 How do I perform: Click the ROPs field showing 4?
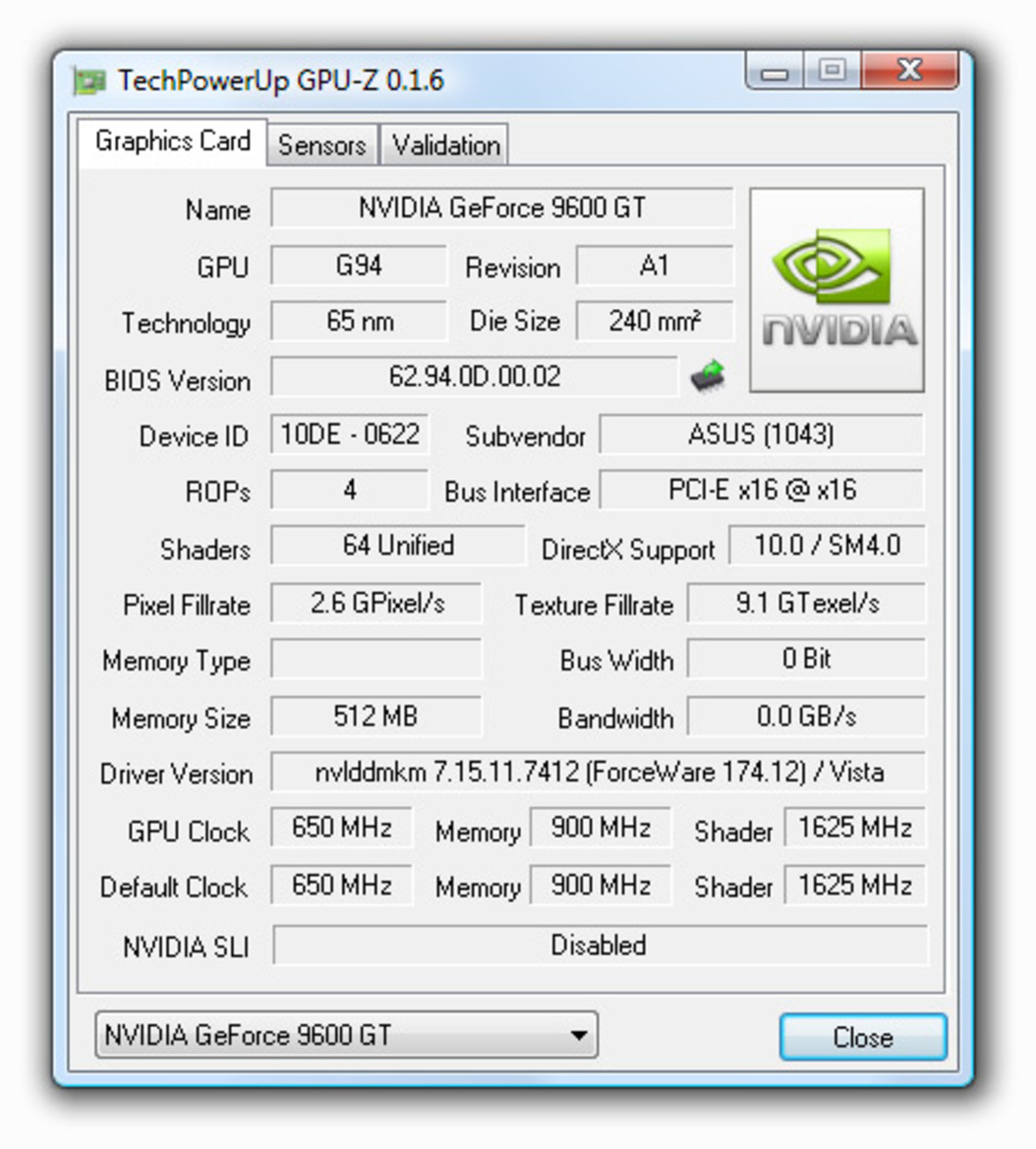tap(350, 489)
